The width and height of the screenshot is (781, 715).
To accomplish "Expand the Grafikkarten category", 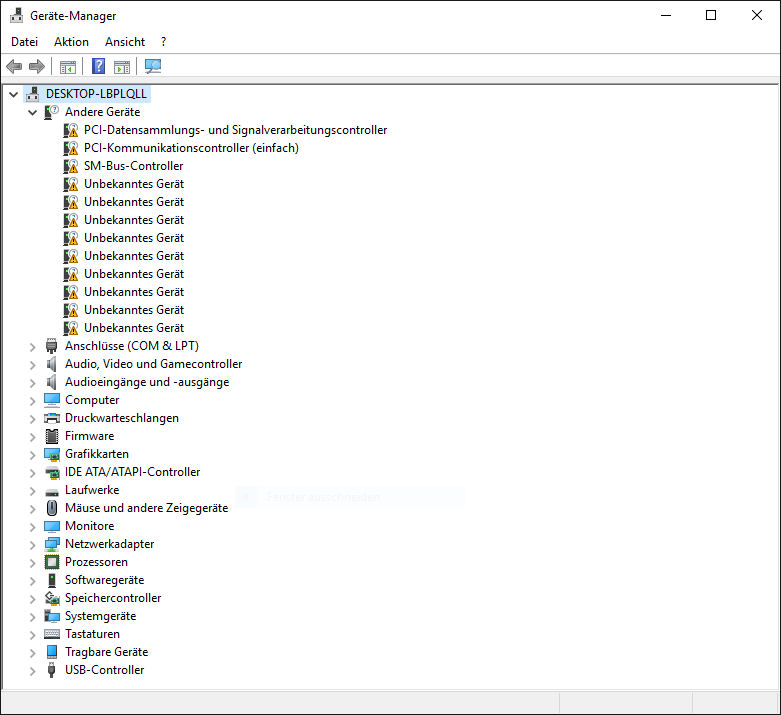I will click(32, 455).
